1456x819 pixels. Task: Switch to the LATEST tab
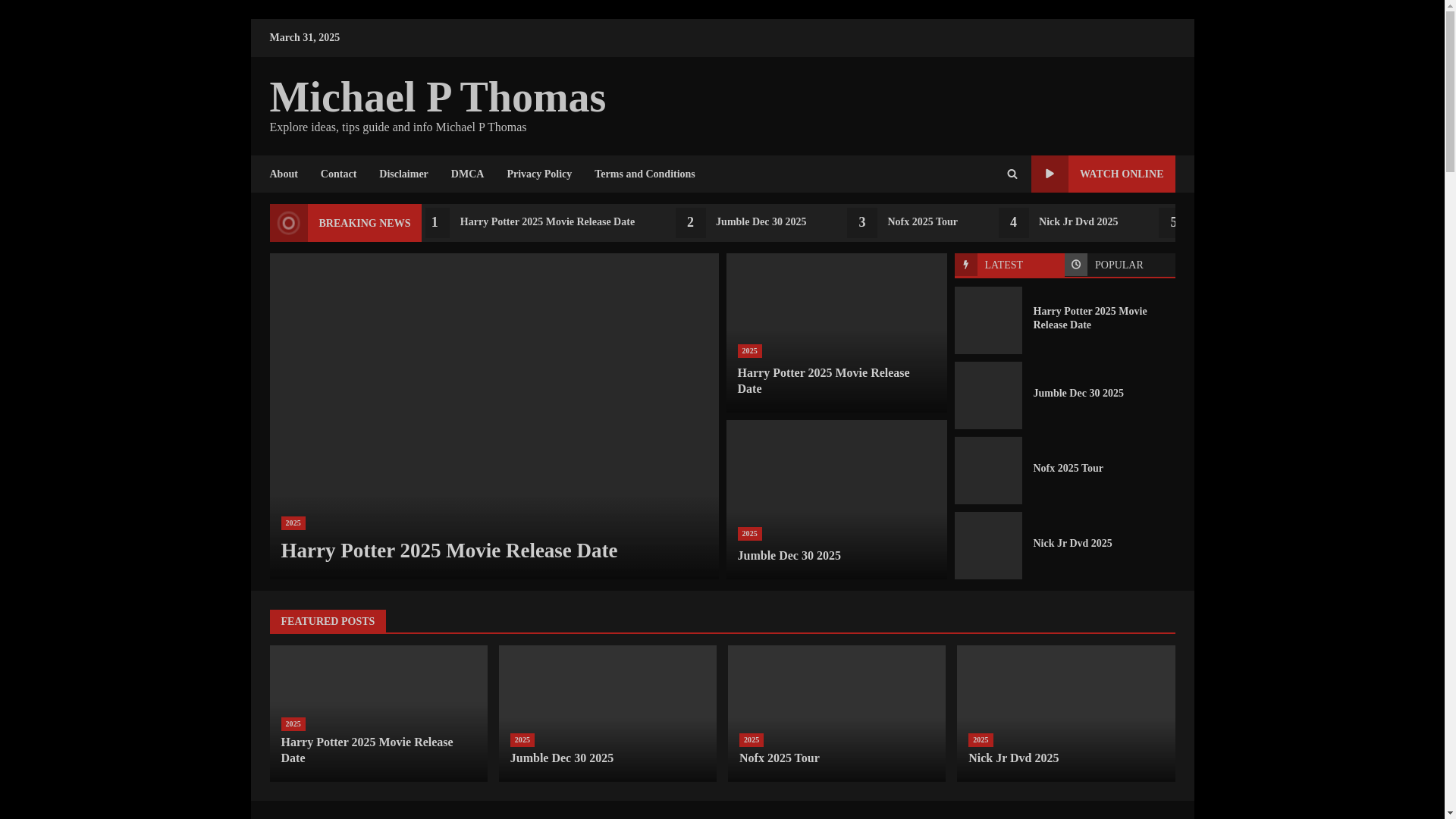click(1009, 265)
